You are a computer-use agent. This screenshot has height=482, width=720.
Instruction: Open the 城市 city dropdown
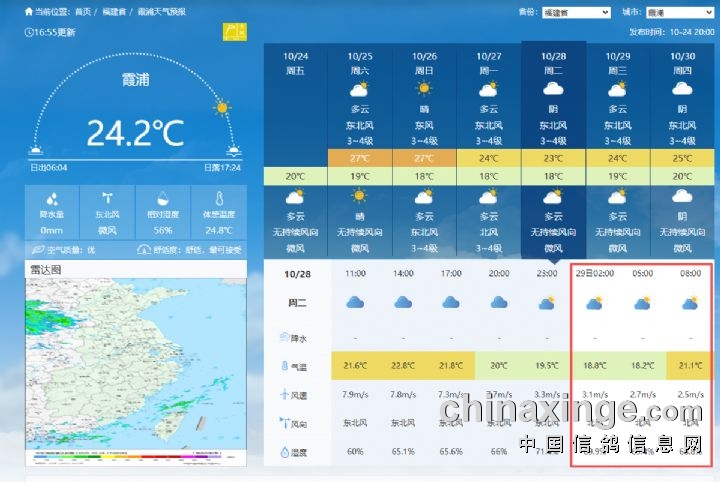tap(678, 13)
